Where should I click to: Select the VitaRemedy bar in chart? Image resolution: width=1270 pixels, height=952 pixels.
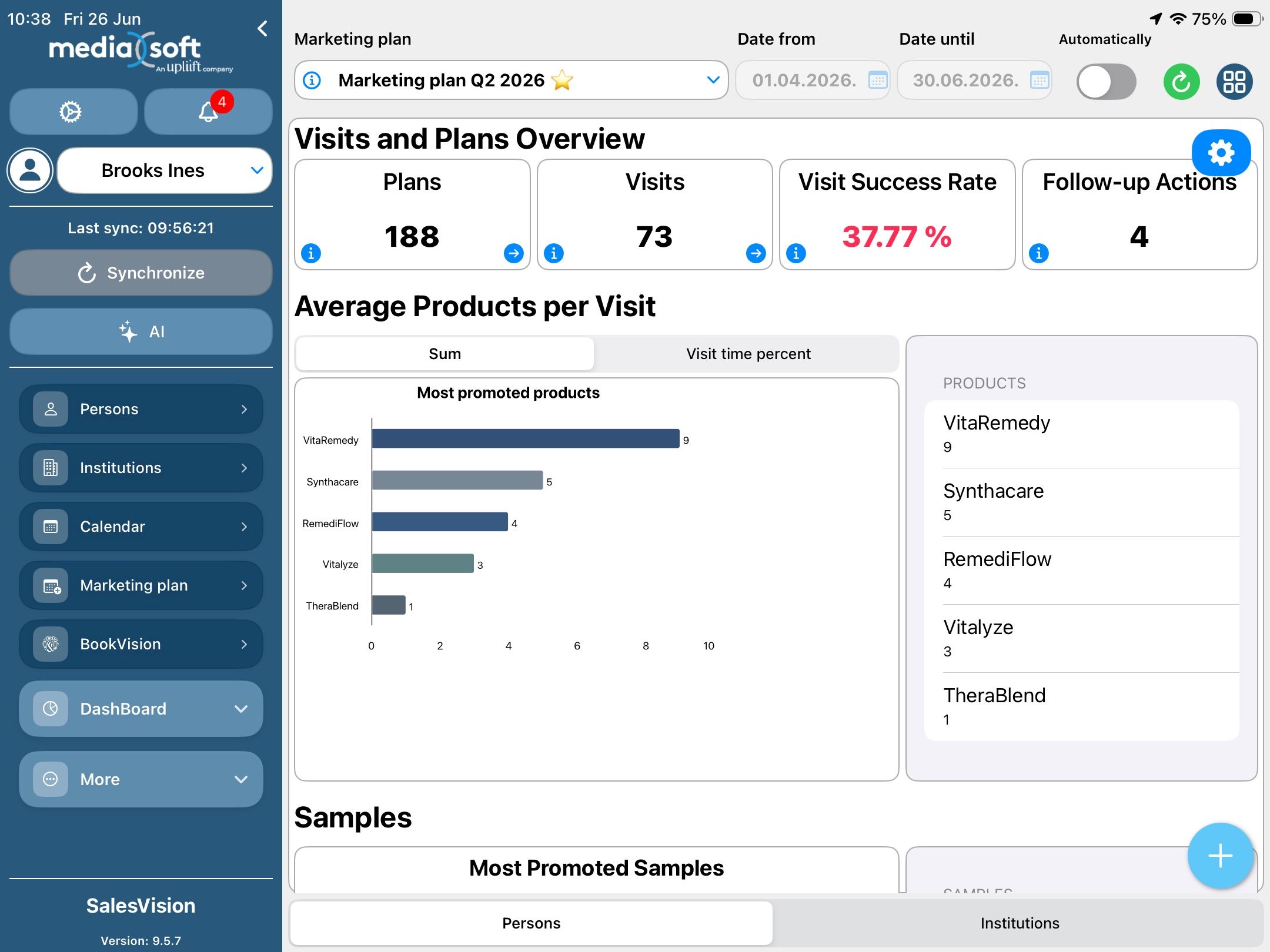click(x=526, y=438)
